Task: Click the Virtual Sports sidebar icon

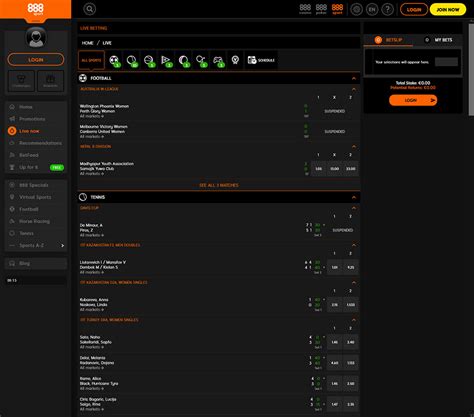Action: tap(12, 197)
